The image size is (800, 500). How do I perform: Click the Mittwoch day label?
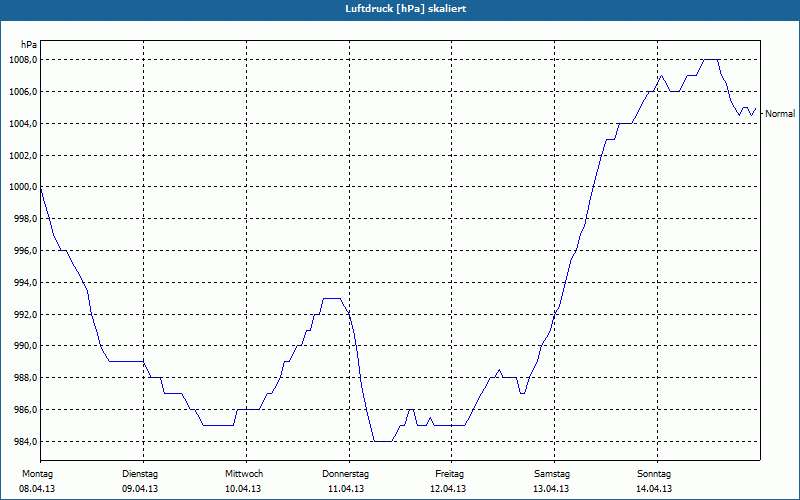click(244, 474)
